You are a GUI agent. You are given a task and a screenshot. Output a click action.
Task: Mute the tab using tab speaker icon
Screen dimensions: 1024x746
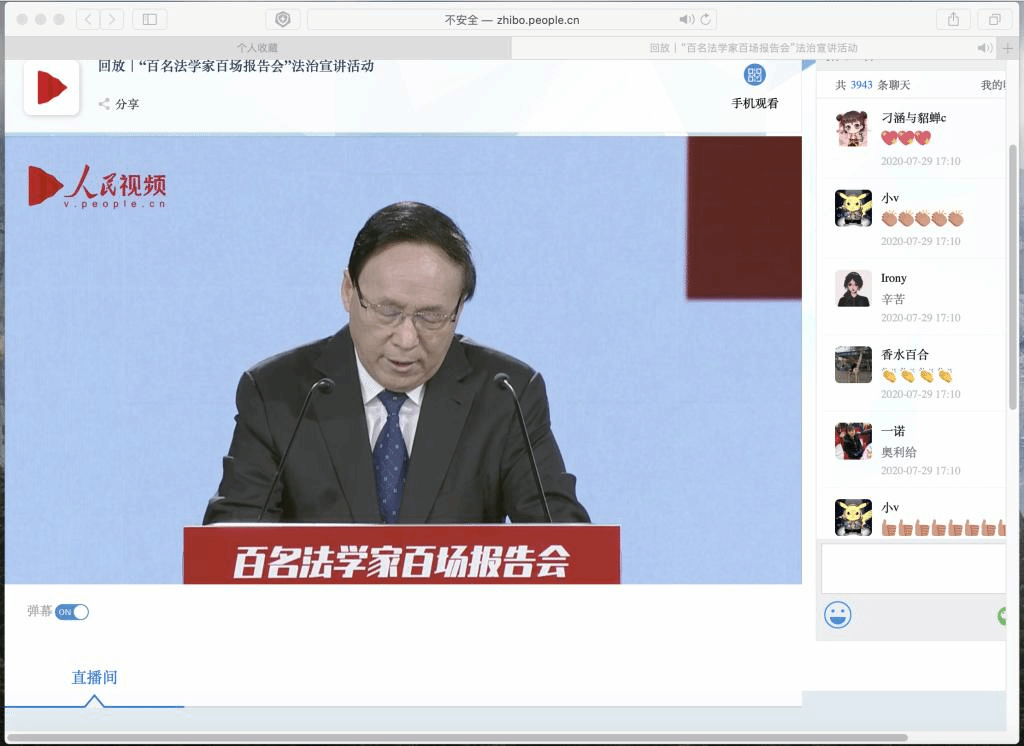click(x=984, y=48)
